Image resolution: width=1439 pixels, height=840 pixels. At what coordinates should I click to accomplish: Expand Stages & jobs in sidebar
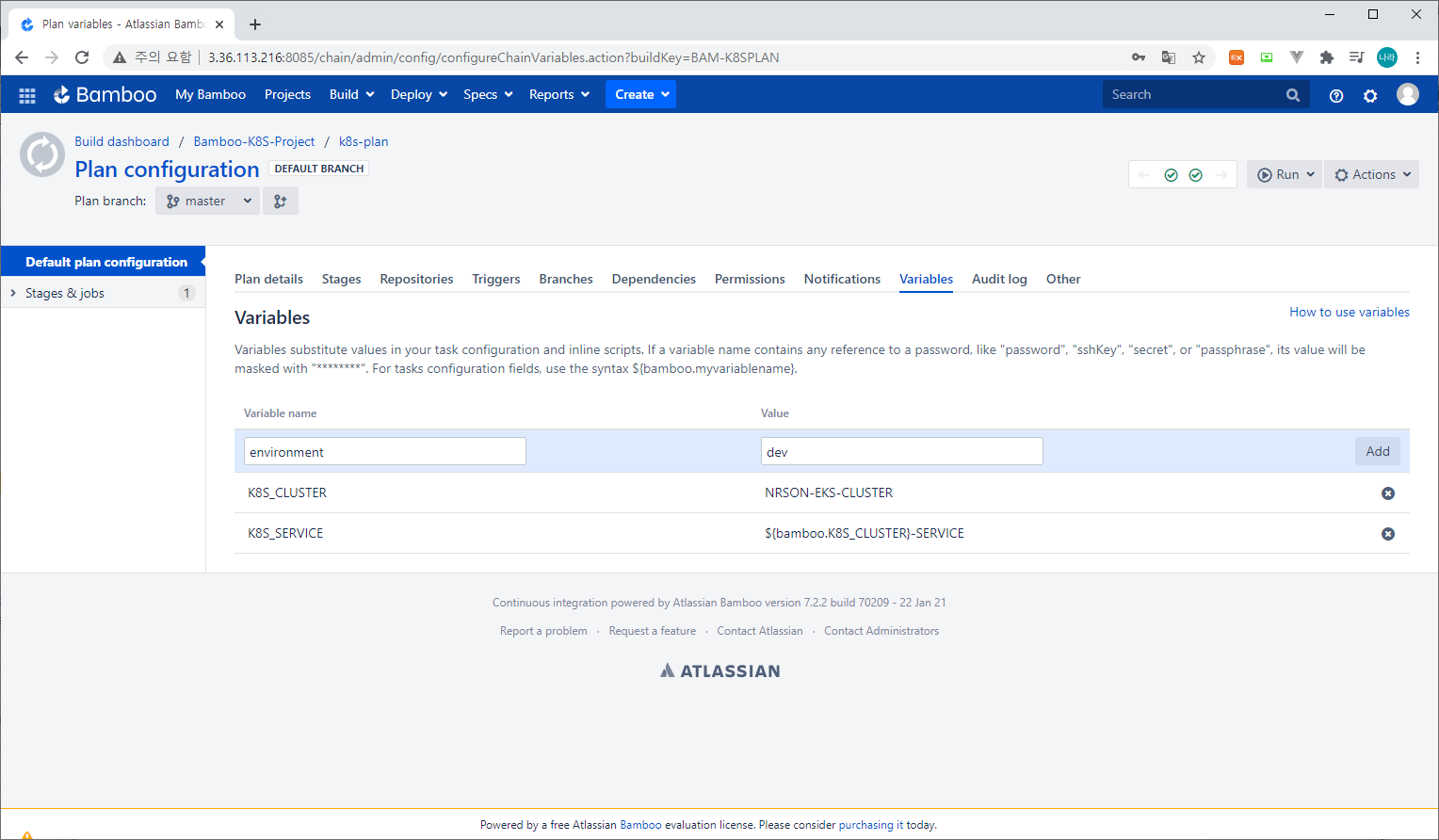click(13, 293)
